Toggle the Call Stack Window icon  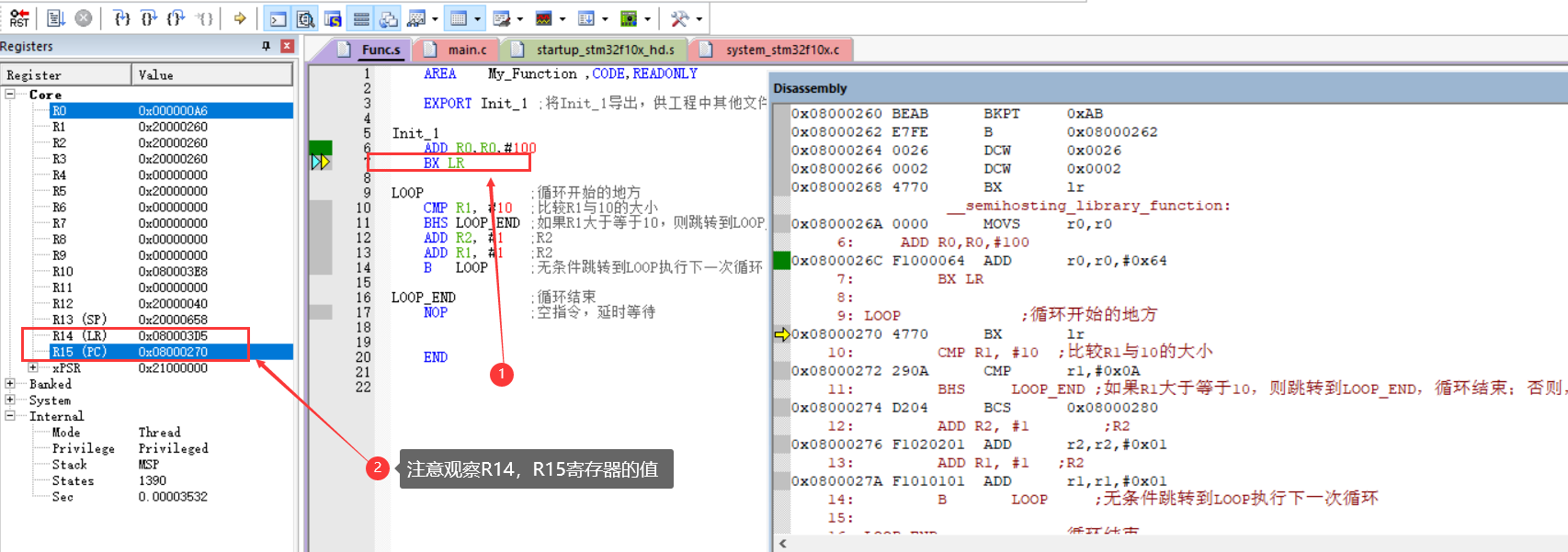tap(389, 18)
